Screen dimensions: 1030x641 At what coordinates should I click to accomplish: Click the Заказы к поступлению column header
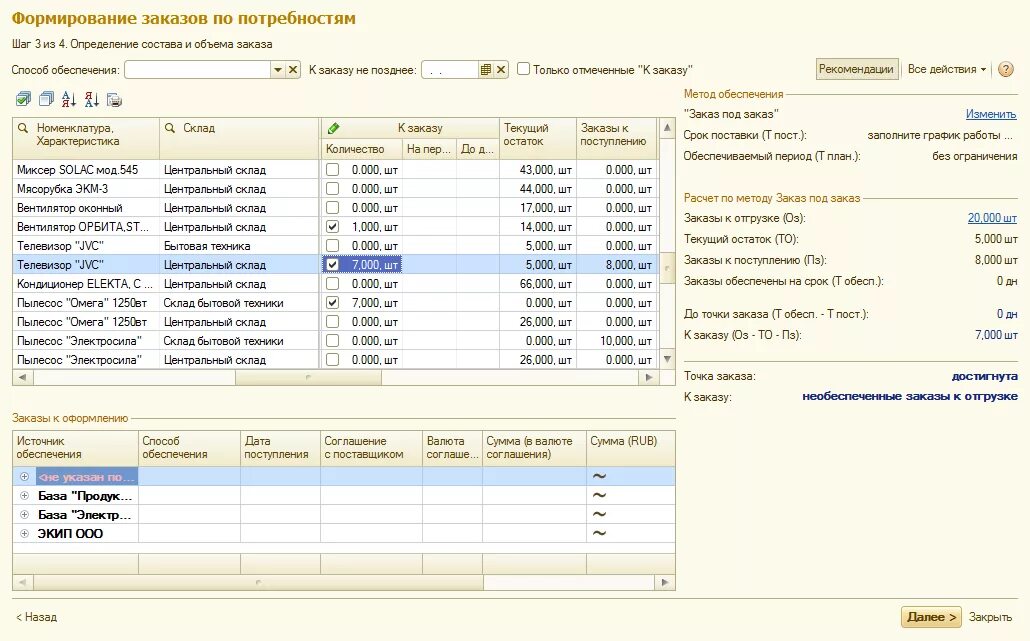(x=616, y=139)
